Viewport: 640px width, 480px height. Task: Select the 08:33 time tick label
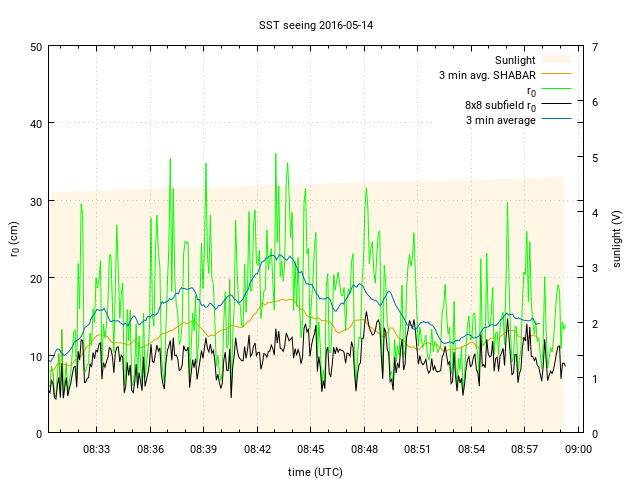coord(97,450)
